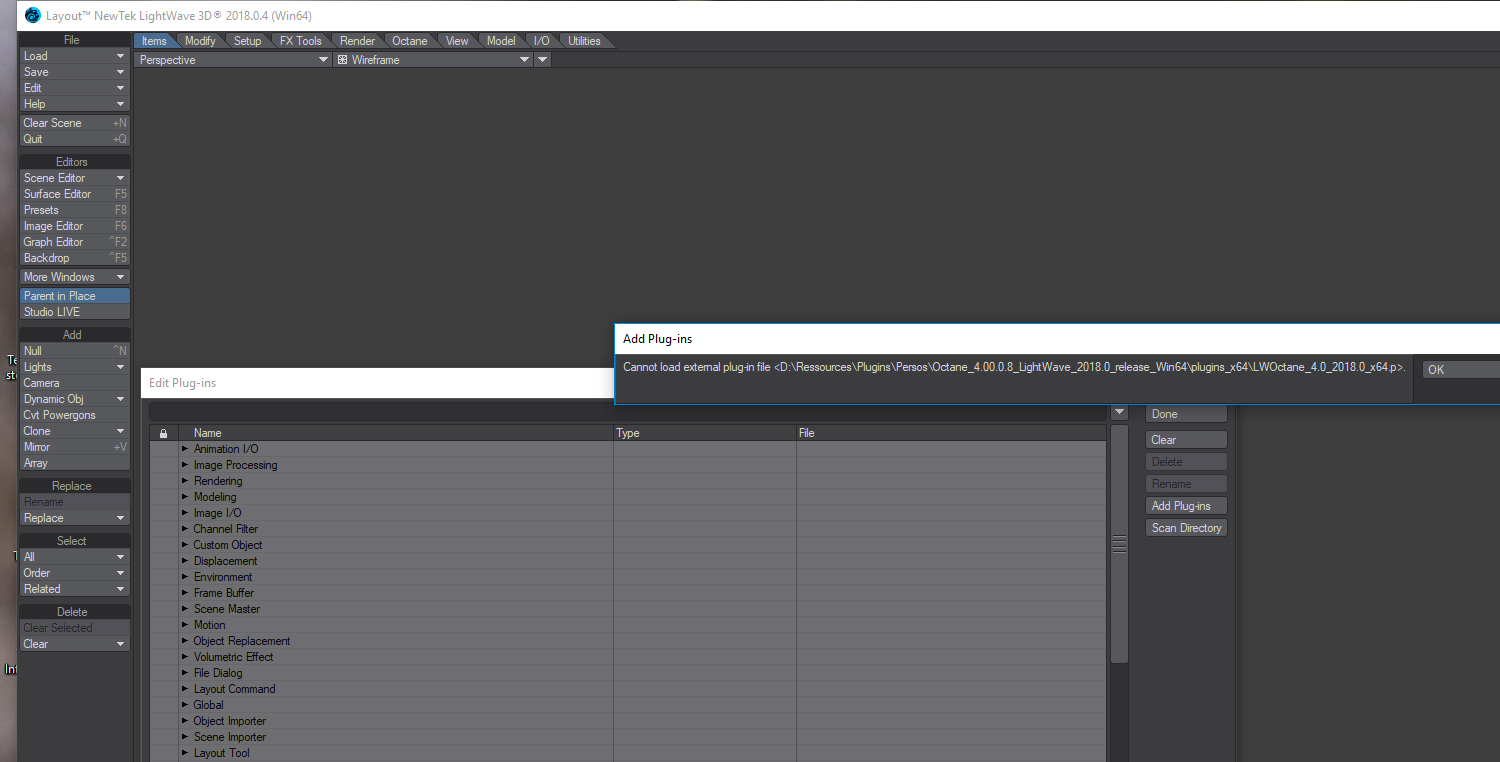Open the Scene Editor dropdown
This screenshot has height=762, width=1500.
pyautogui.click(x=75, y=178)
